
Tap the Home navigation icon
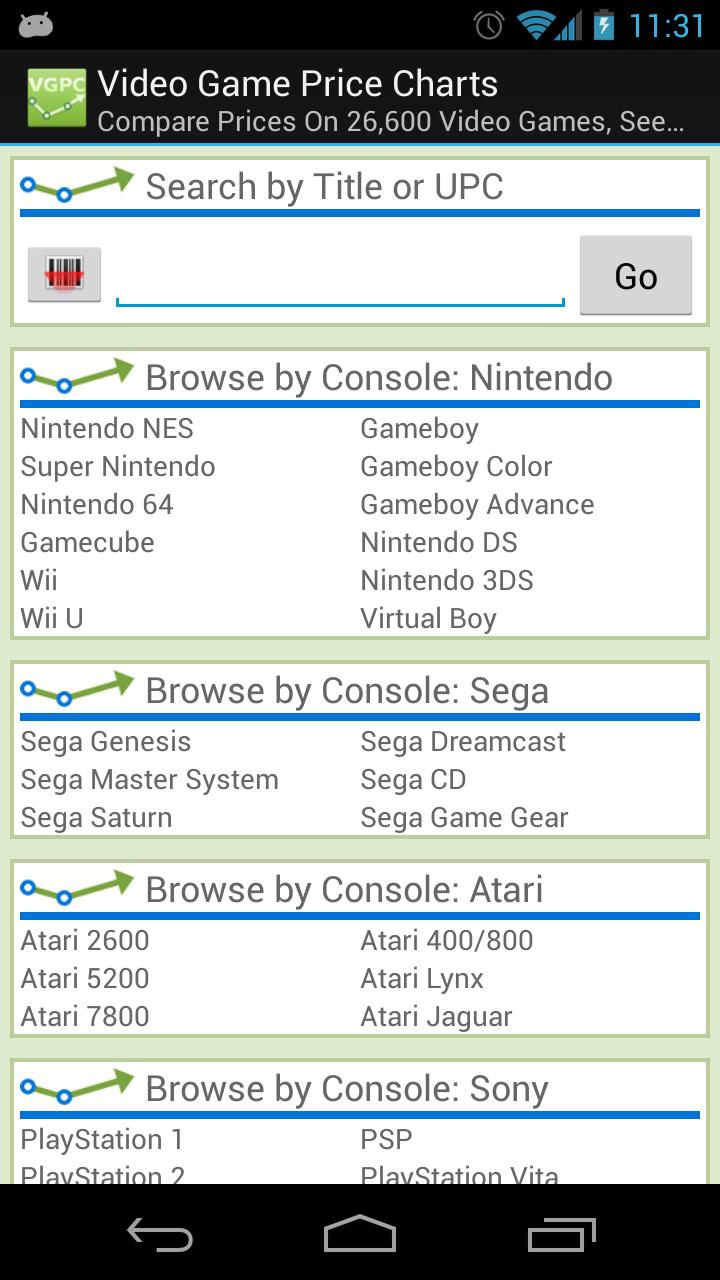coord(360,1236)
